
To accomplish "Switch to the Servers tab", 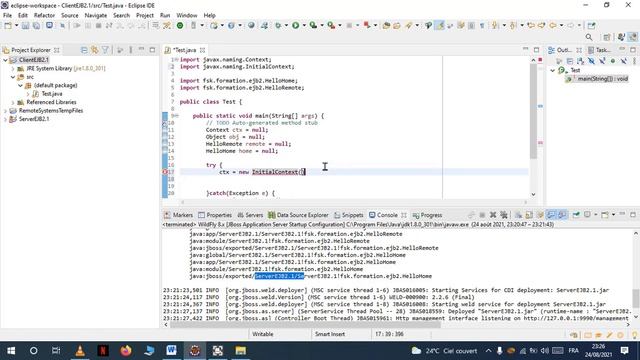I will pyautogui.click(x=250, y=215).
